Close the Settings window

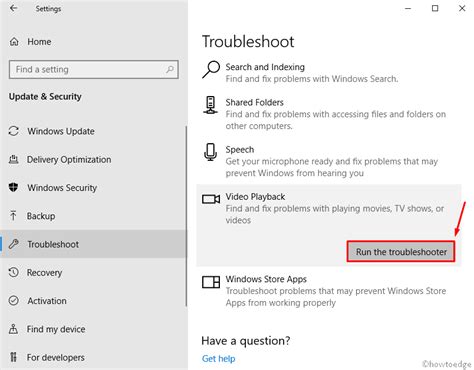(x=462, y=8)
